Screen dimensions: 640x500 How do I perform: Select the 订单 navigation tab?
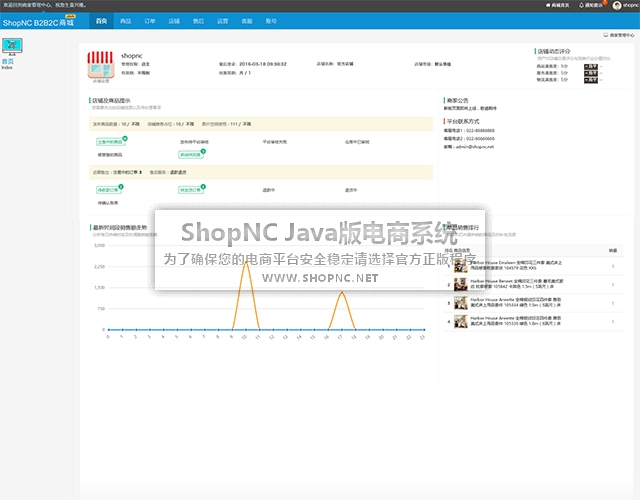[150, 21]
